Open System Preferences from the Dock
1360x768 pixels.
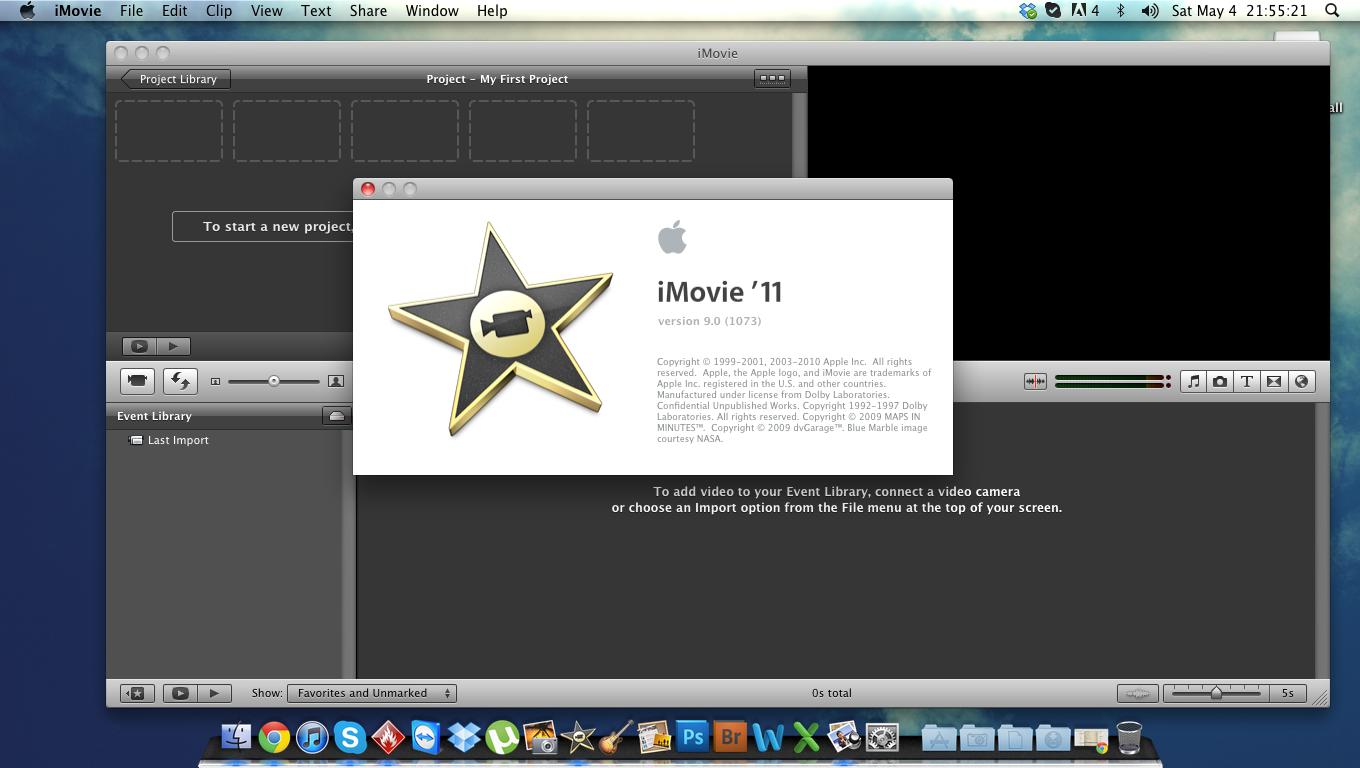click(x=882, y=738)
